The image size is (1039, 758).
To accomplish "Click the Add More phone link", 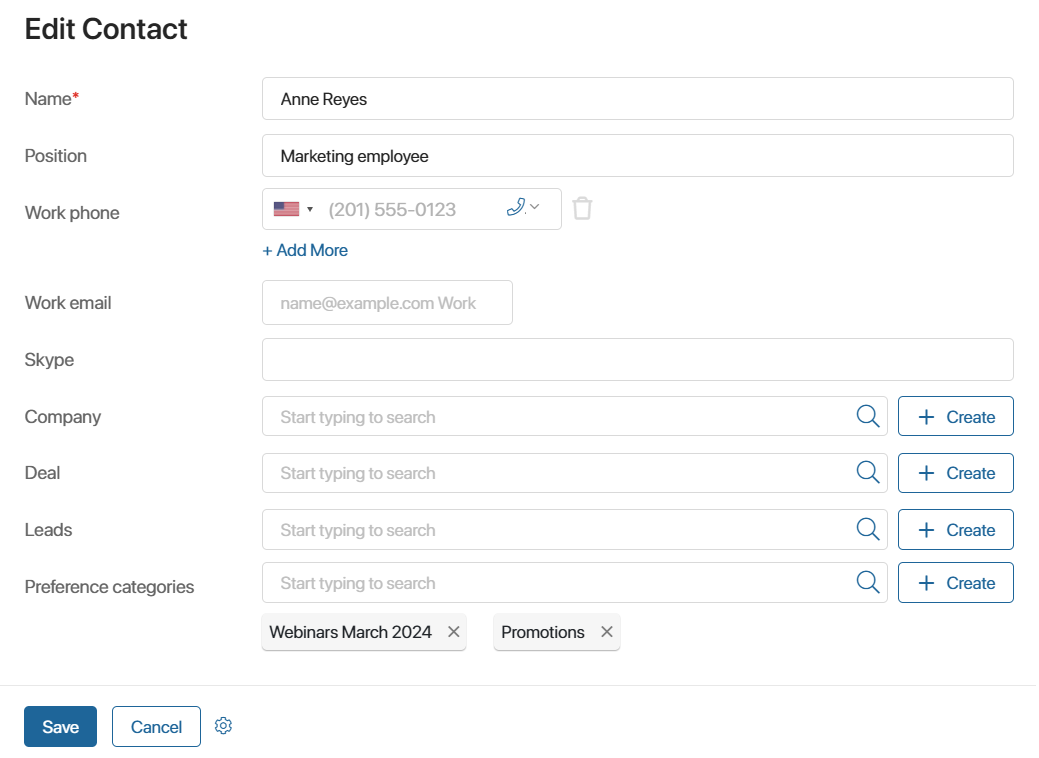I will pyautogui.click(x=305, y=250).
